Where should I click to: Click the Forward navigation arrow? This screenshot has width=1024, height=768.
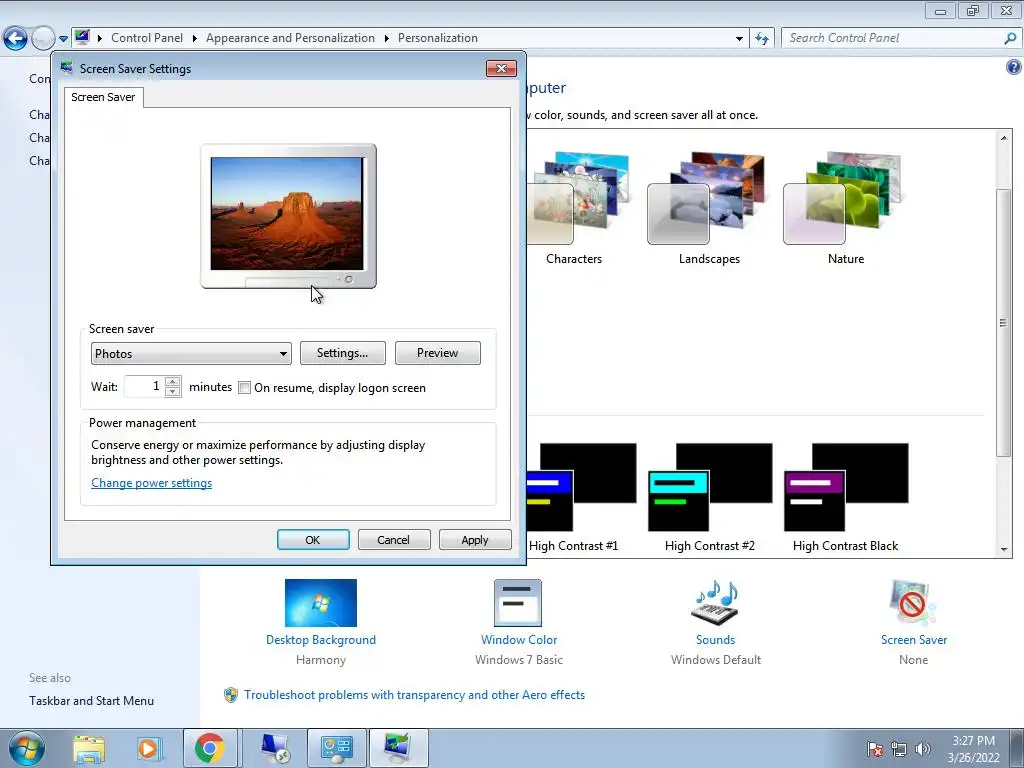43,39
